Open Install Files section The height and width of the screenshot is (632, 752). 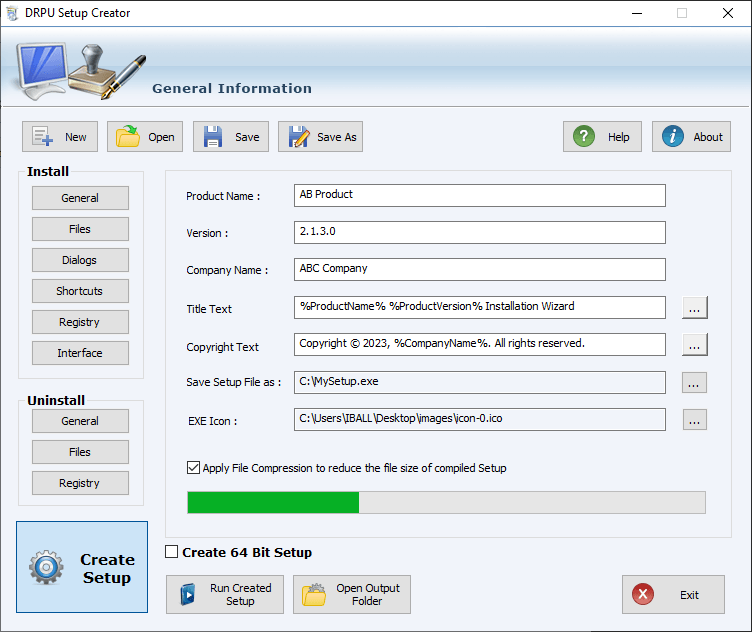pyautogui.click(x=80, y=229)
